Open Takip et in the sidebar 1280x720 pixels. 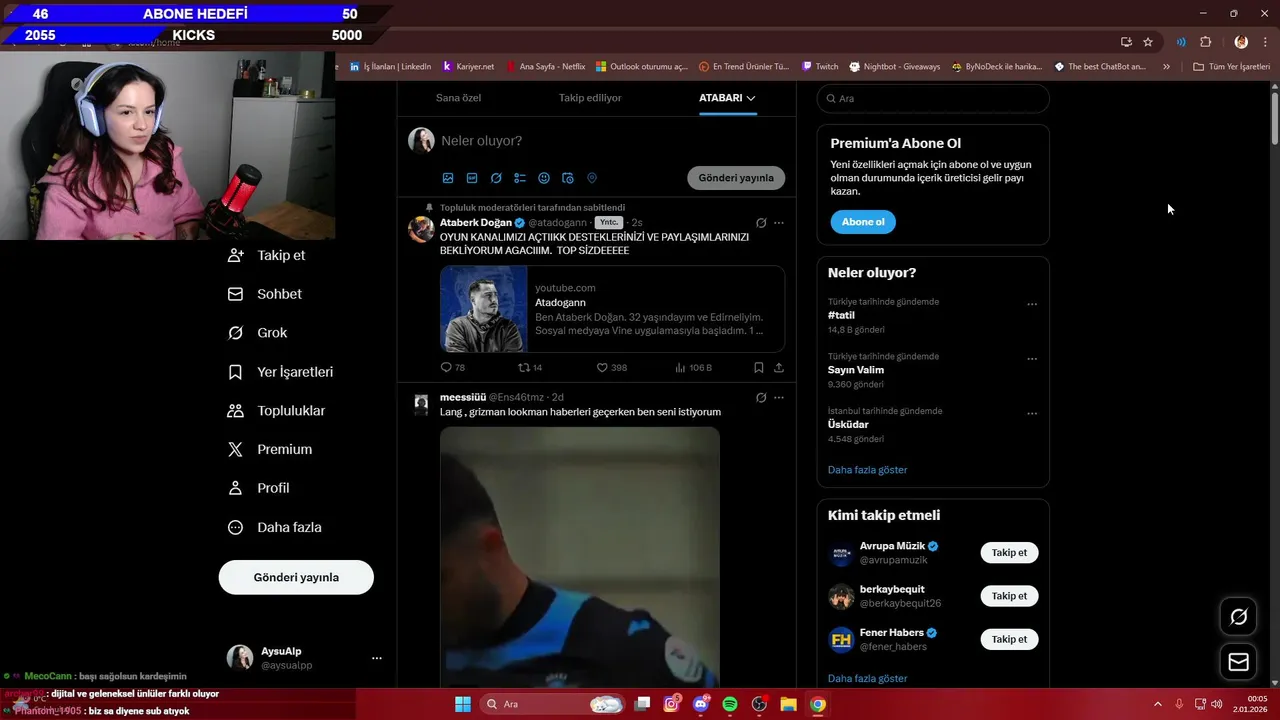tap(267, 255)
